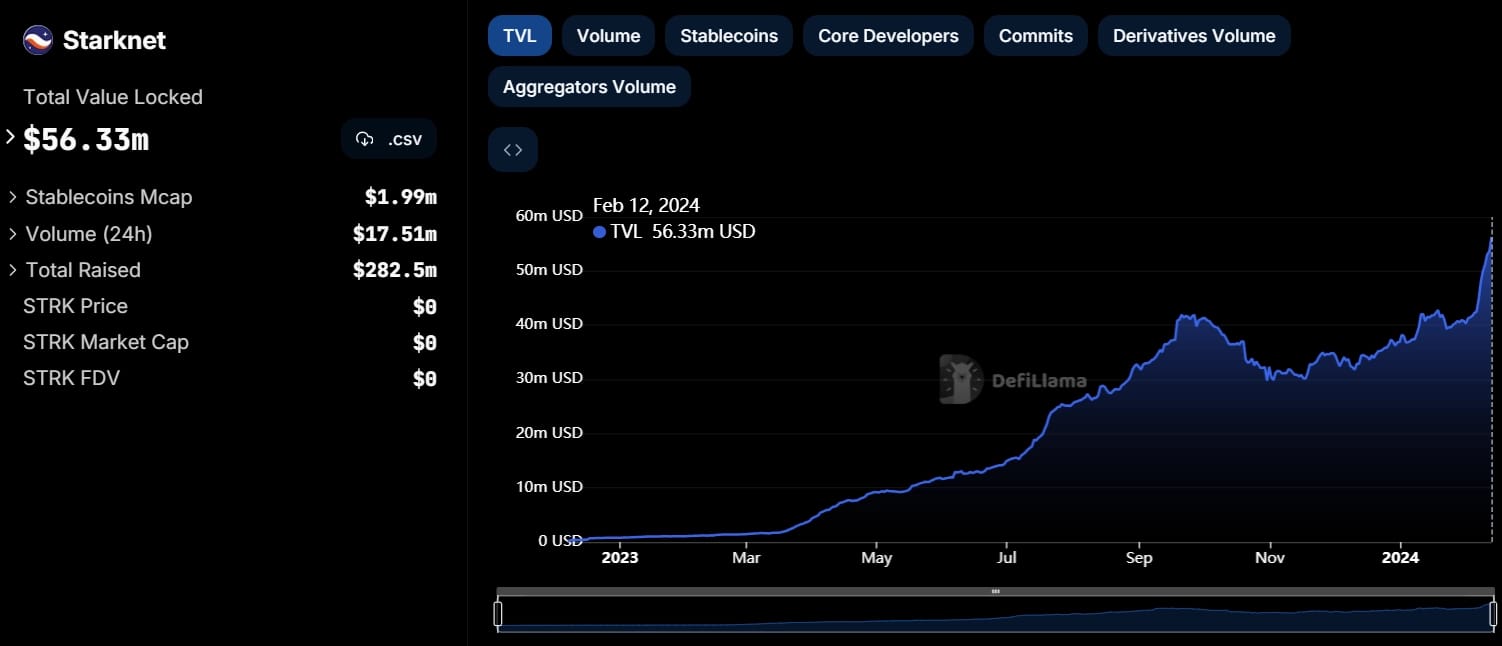
Task: Expand the Total Raised row
Action: (x=13, y=270)
